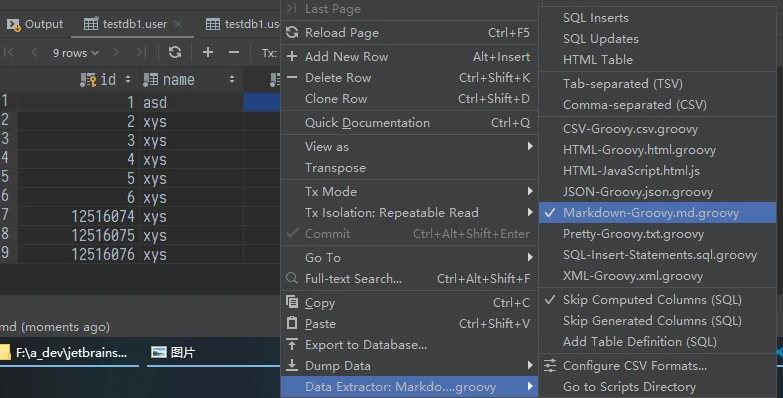
Task: Select HTML Table extractor
Action: (x=657, y=60)
